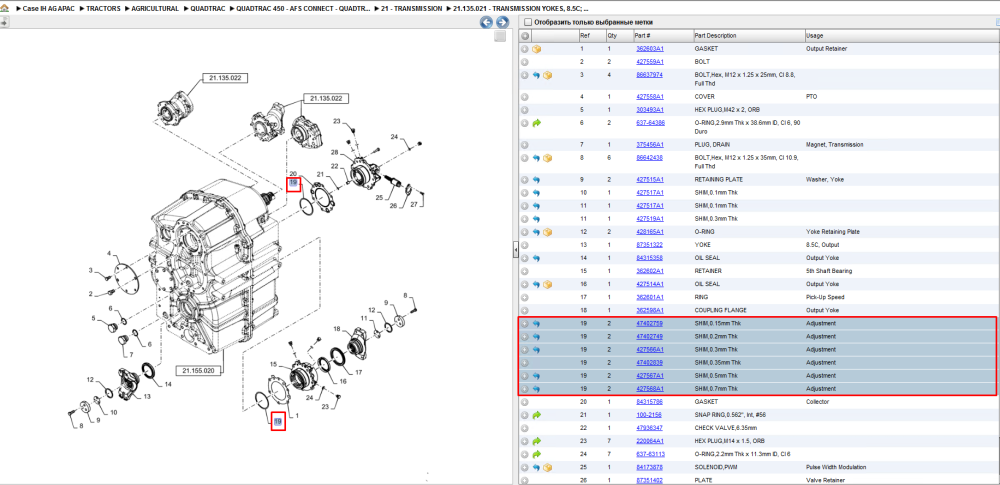Click round add icon for YOKE 87351322
This screenshot has height=485, width=1000.
[x=525, y=245]
